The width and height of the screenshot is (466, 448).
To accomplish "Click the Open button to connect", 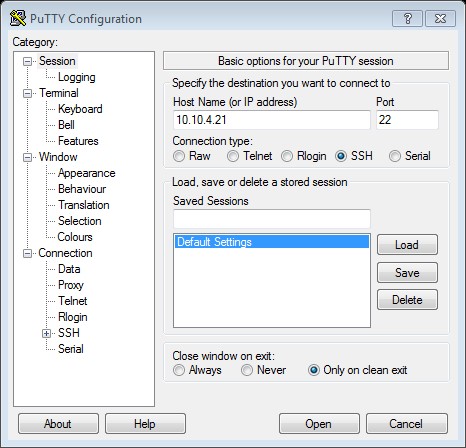I will (x=319, y=424).
